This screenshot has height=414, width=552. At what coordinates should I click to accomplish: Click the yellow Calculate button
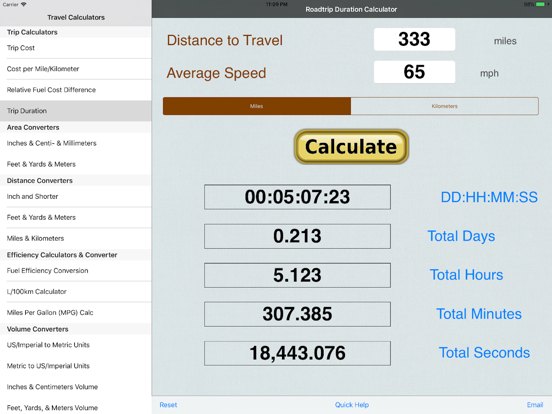click(351, 146)
